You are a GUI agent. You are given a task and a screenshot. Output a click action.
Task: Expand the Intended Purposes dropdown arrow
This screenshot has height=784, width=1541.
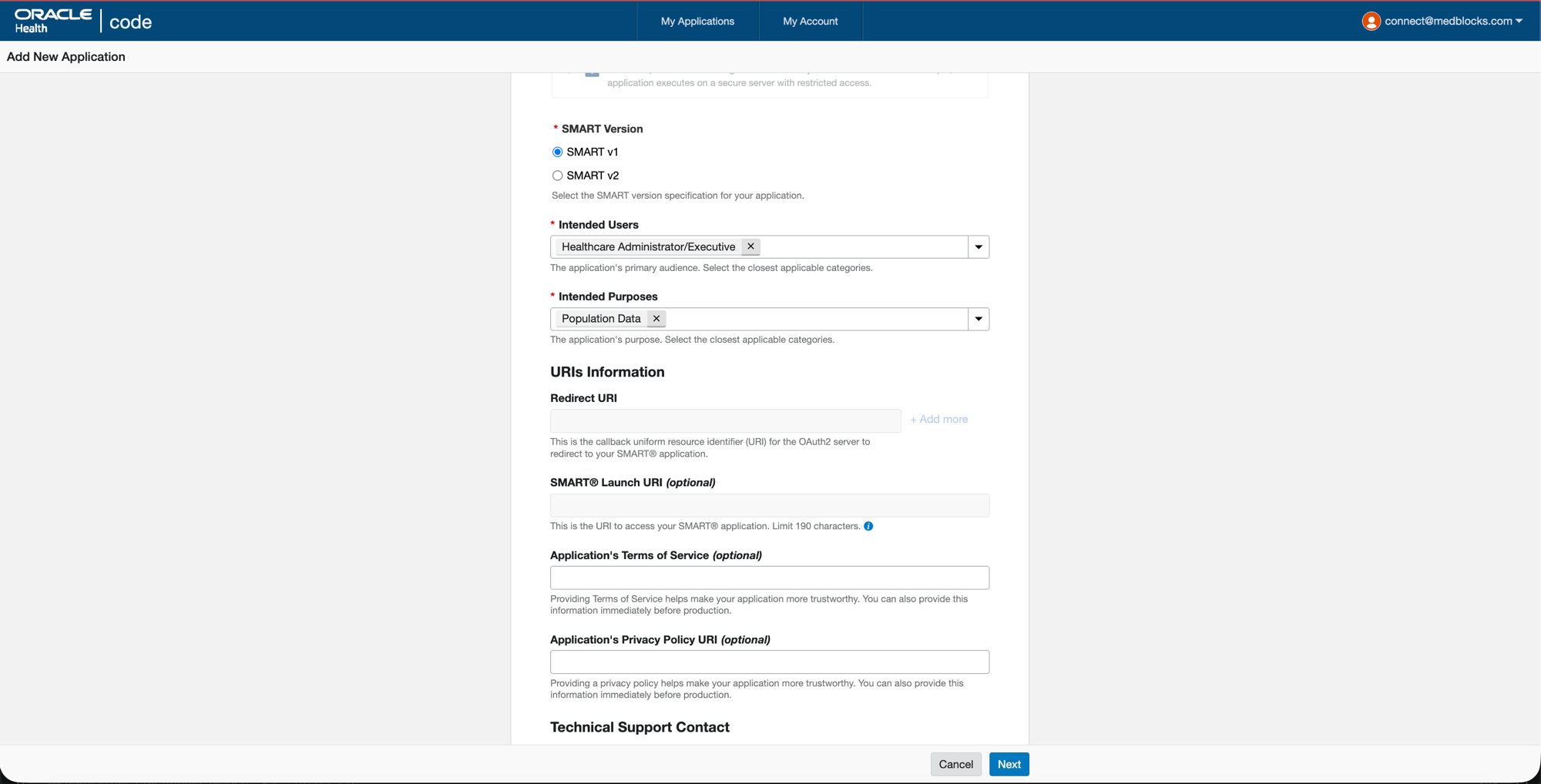point(979,319)
